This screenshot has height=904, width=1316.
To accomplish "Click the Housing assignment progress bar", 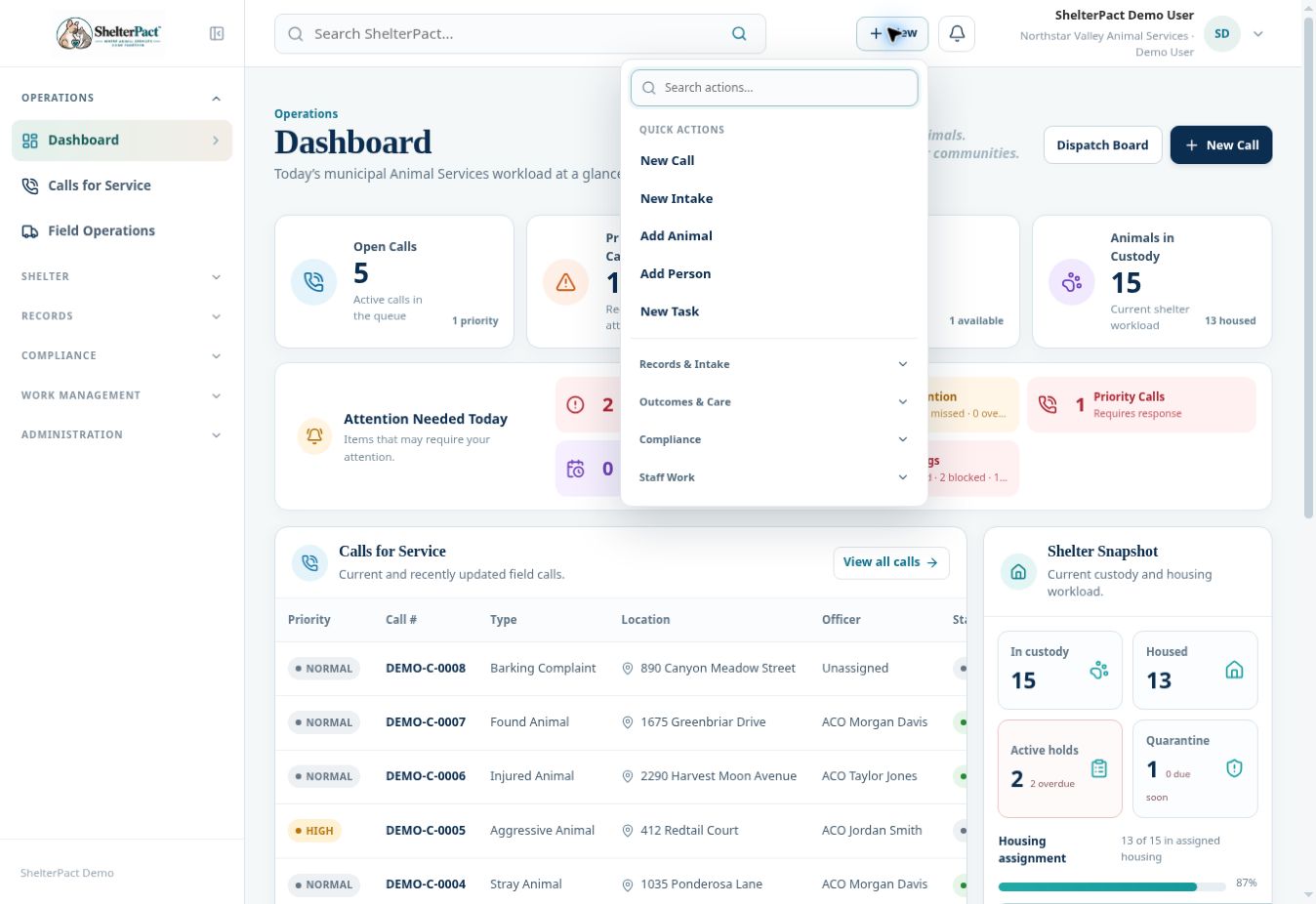I will [x=1112, y=887].
